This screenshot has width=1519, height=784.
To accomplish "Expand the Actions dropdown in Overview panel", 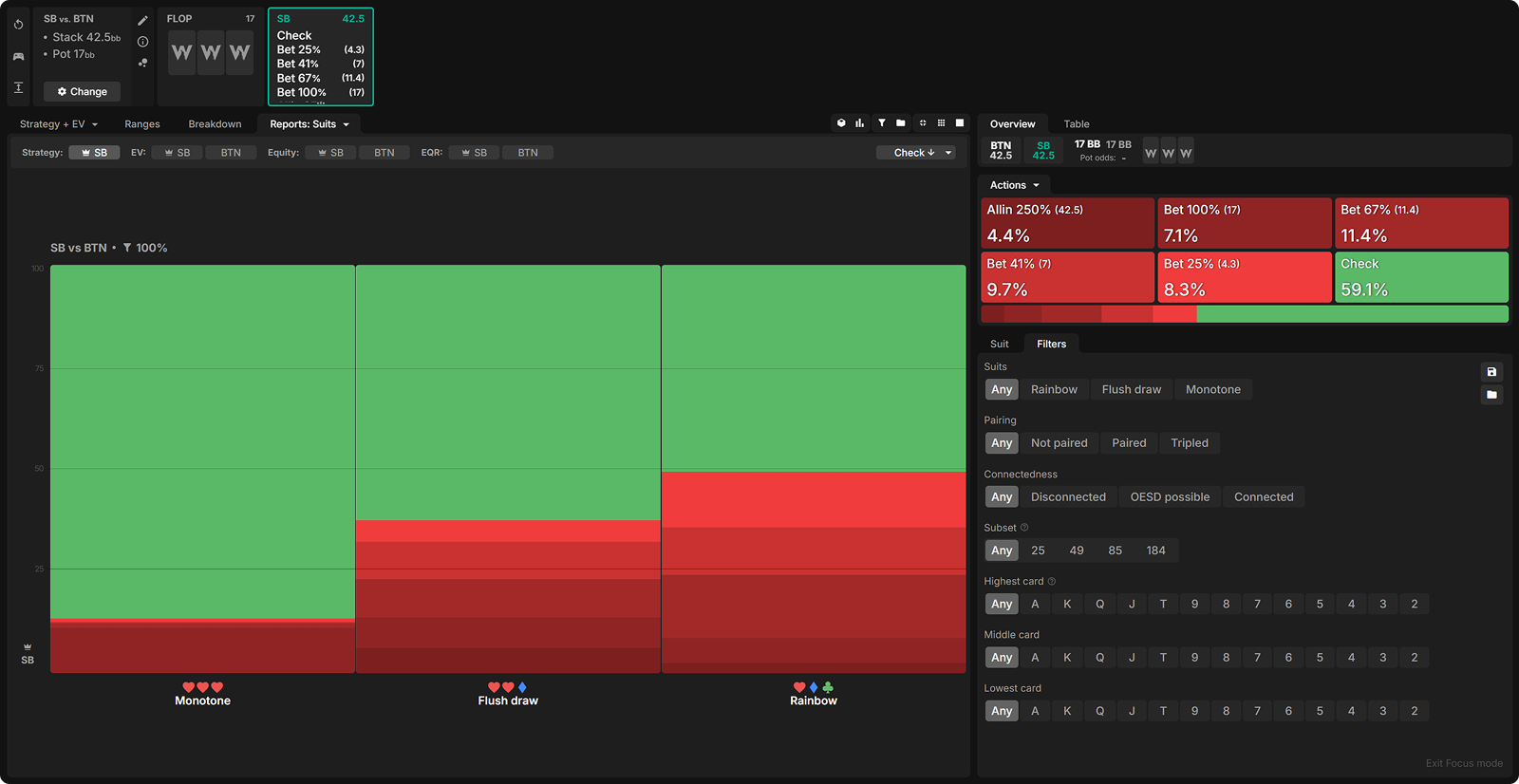I will click(x=1014, y=185).
